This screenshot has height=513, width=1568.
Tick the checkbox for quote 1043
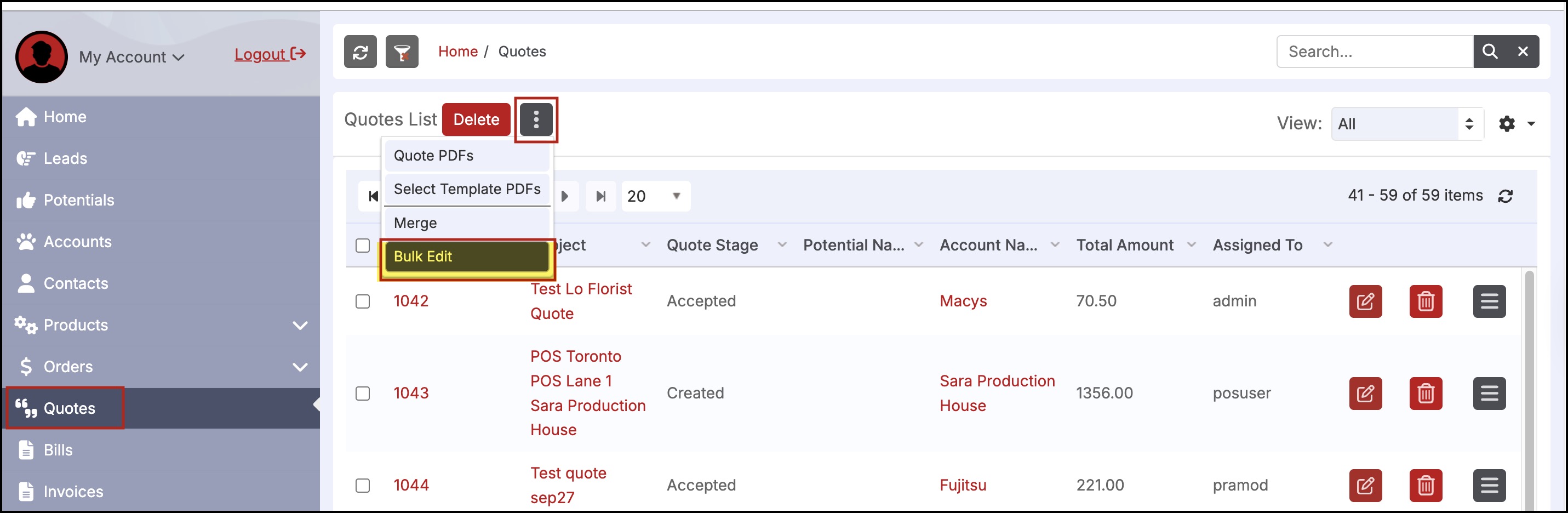click(x=363, y=393)
